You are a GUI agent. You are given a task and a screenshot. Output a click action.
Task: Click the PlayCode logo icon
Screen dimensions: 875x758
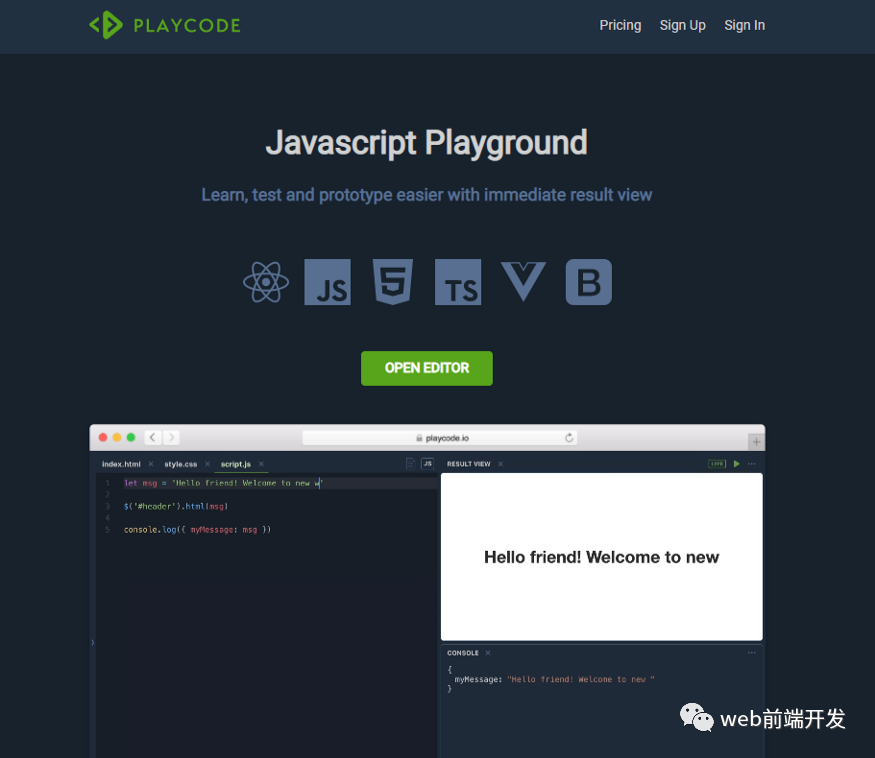pyautogui.click(x=106, y=25)
